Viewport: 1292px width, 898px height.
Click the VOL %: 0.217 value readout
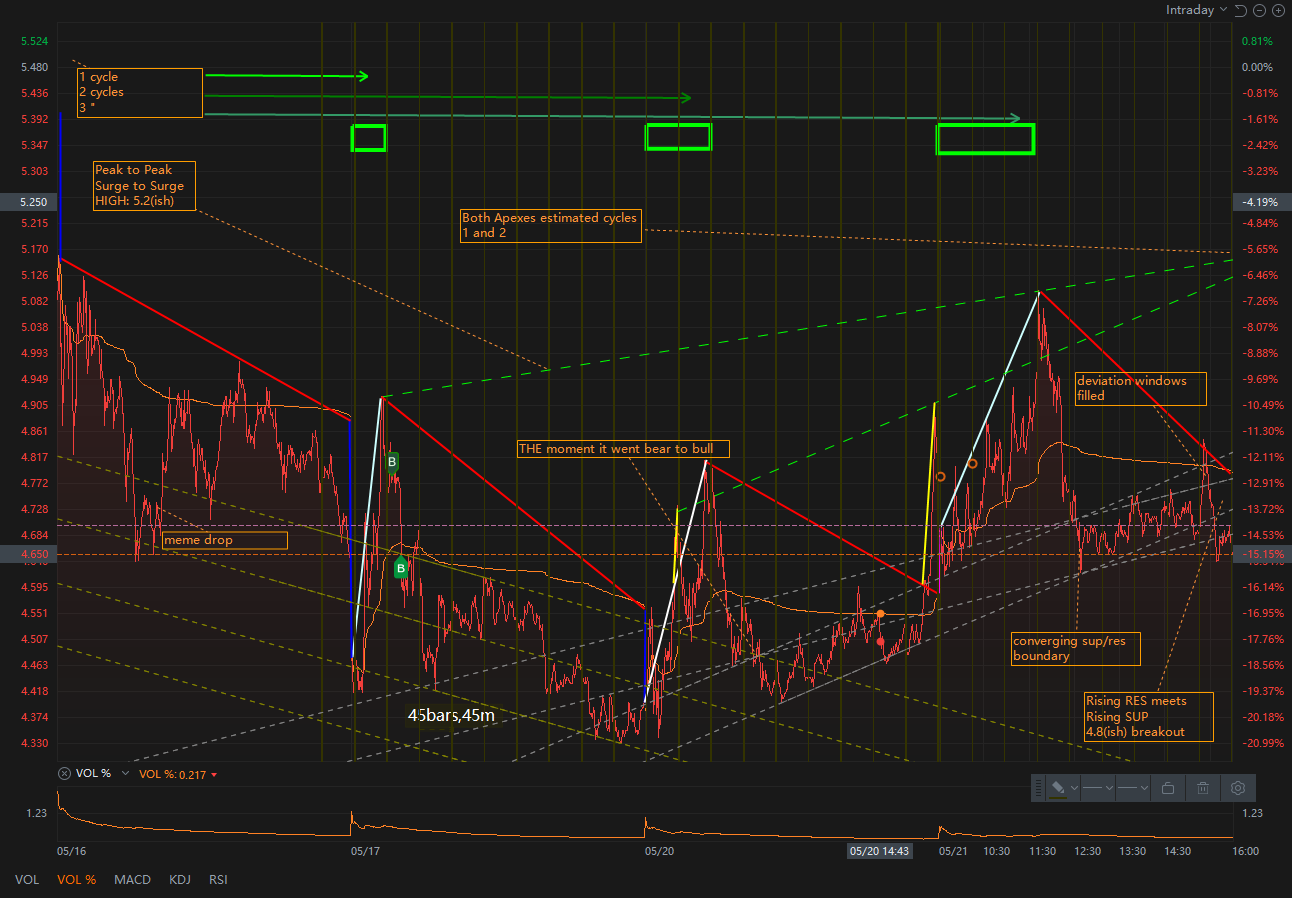[172, 774]
